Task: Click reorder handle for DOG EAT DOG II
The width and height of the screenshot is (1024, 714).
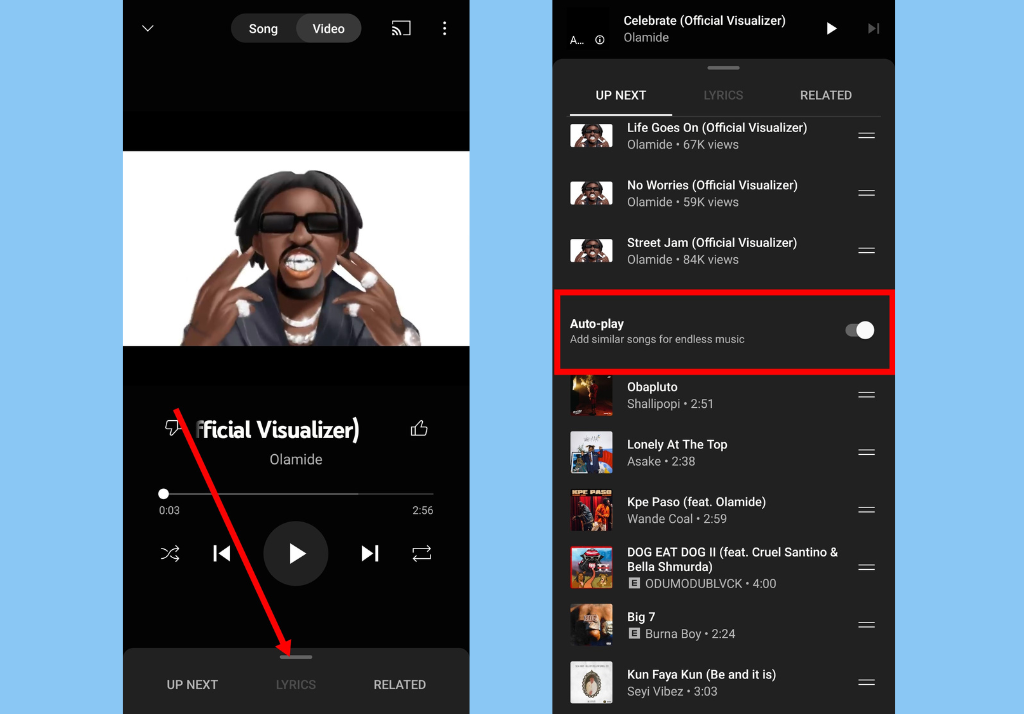Action: pyautogui.click(x=866, y=568)
